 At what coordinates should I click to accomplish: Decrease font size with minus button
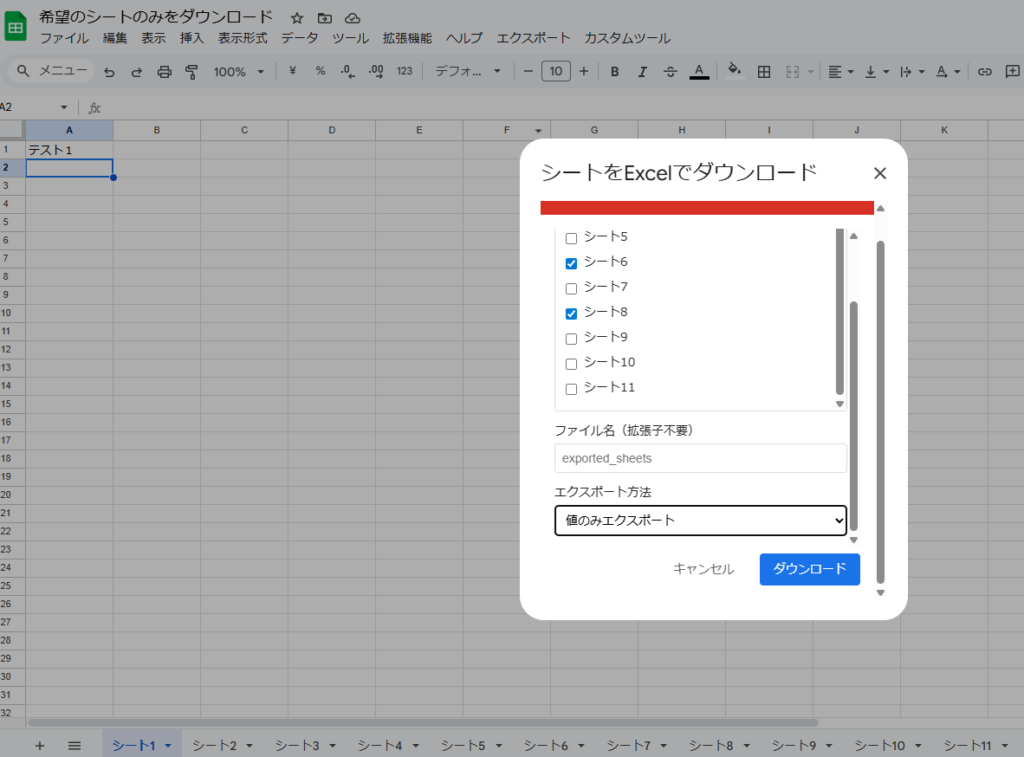(x=528, y=71)
